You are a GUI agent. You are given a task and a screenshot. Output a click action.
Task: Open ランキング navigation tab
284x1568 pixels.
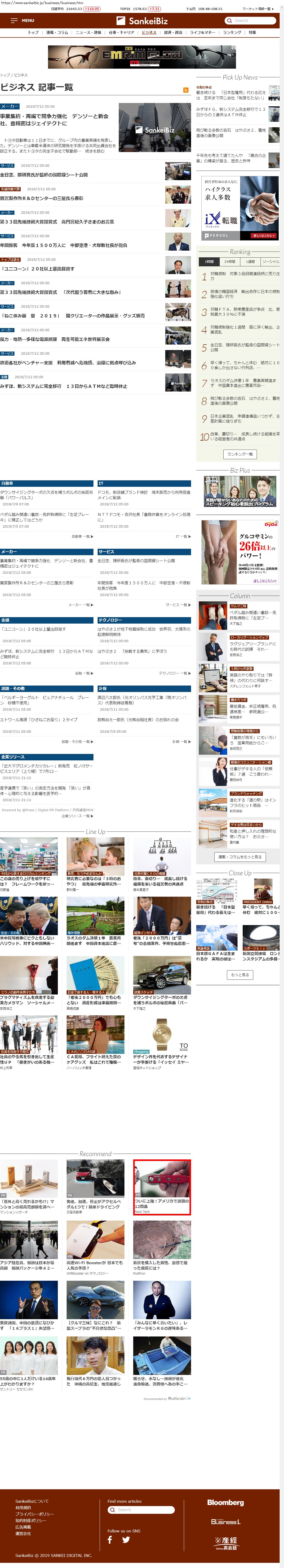click(232, 32)
